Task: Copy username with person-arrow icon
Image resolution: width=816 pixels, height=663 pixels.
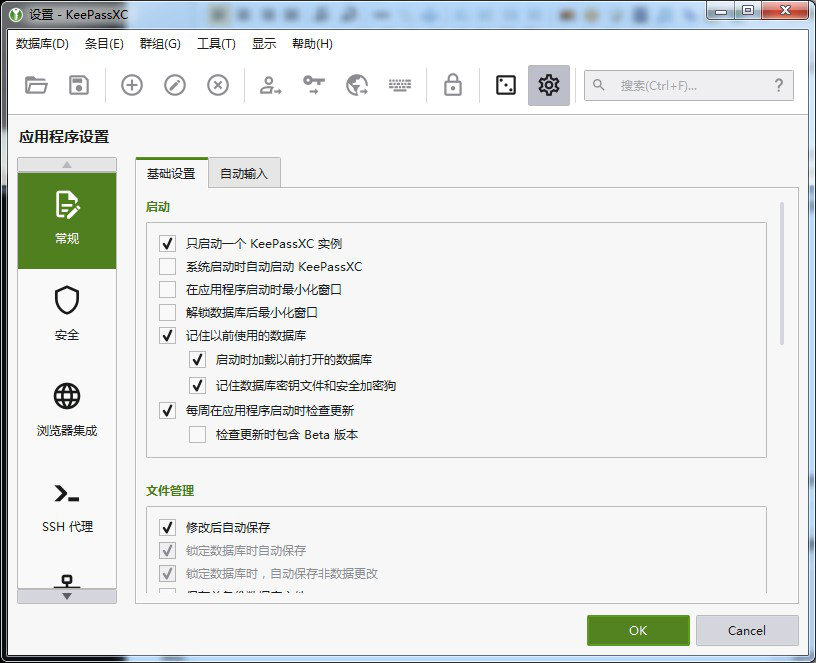Action: point(270,85)
